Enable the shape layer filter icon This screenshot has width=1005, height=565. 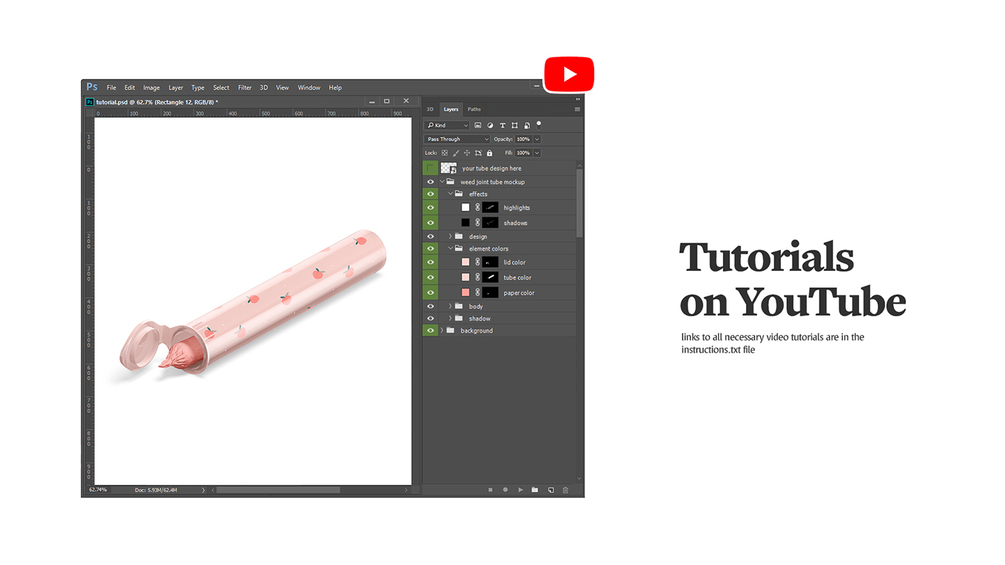pyautogui.click(x=515, y=126)
